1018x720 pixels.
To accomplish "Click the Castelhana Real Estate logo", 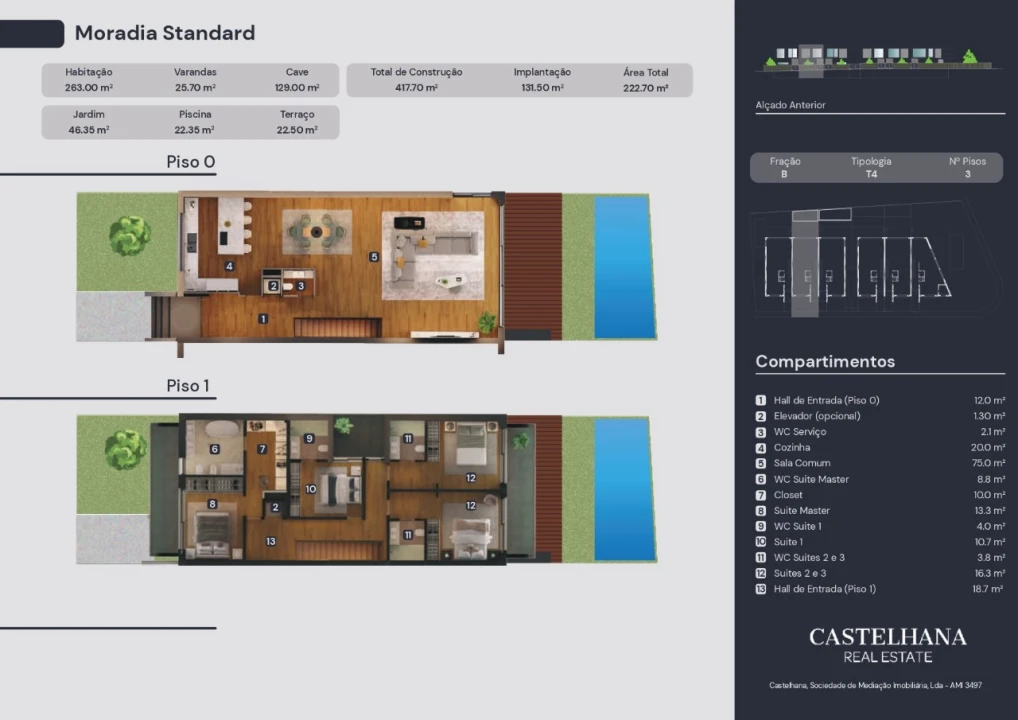I will (888, 645).
